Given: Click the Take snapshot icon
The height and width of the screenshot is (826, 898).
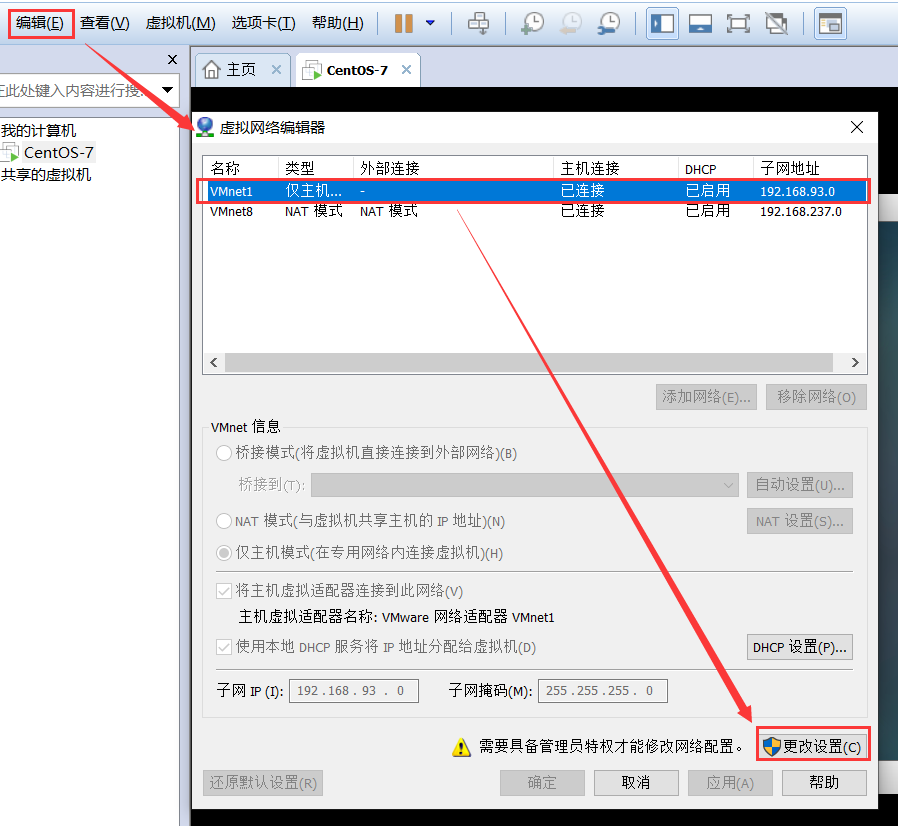Looking at the screenshot, I should (532, 23).
